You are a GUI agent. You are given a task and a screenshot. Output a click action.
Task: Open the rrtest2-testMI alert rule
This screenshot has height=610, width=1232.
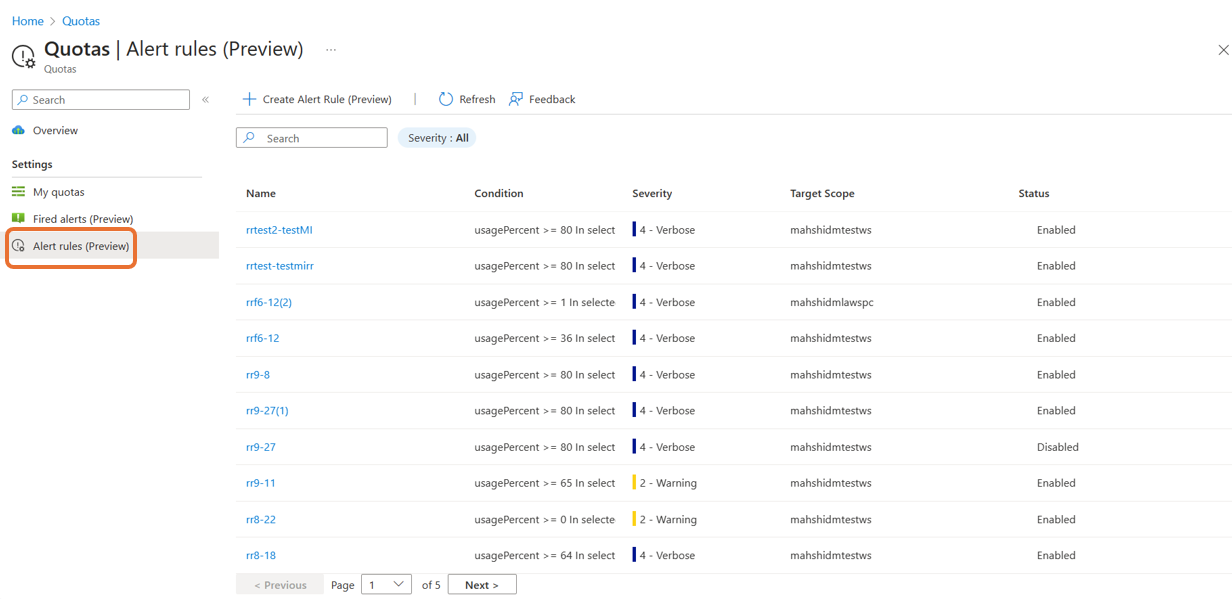click(x=279, y=230)
